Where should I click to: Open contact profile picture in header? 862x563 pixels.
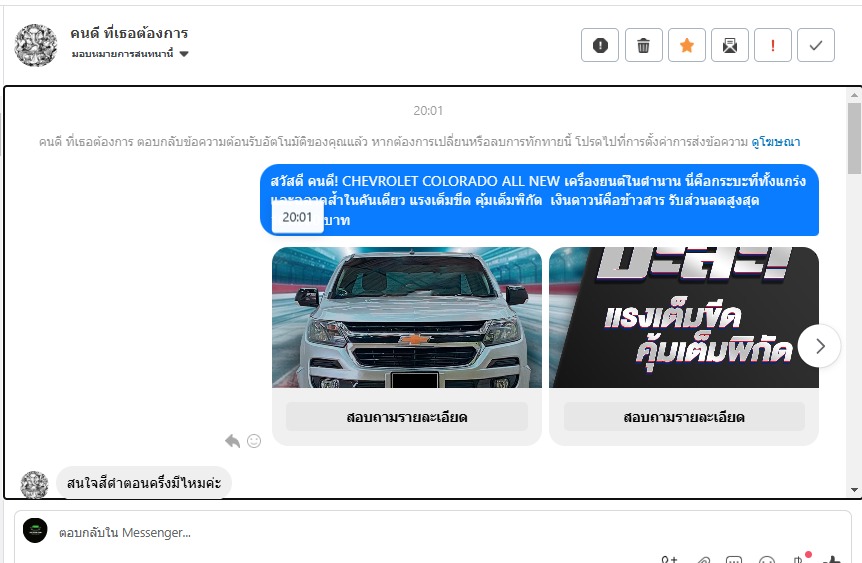click(x=35, y=45)
